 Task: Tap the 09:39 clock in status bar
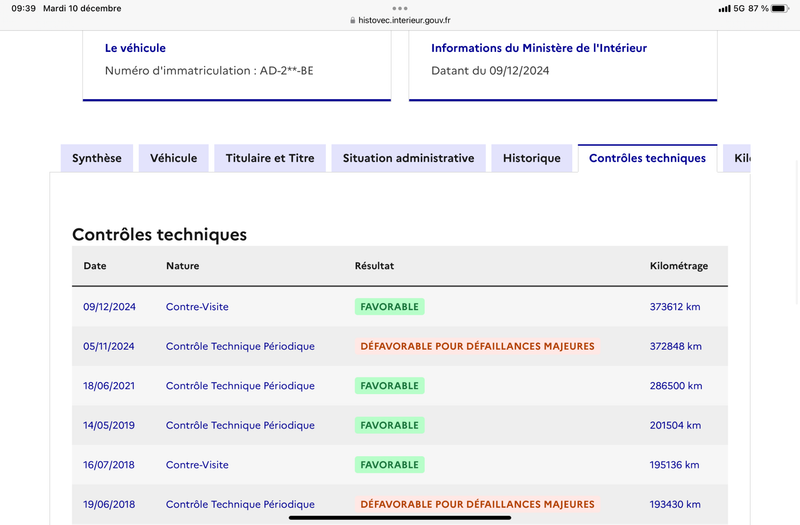click(x=23, y=8)
